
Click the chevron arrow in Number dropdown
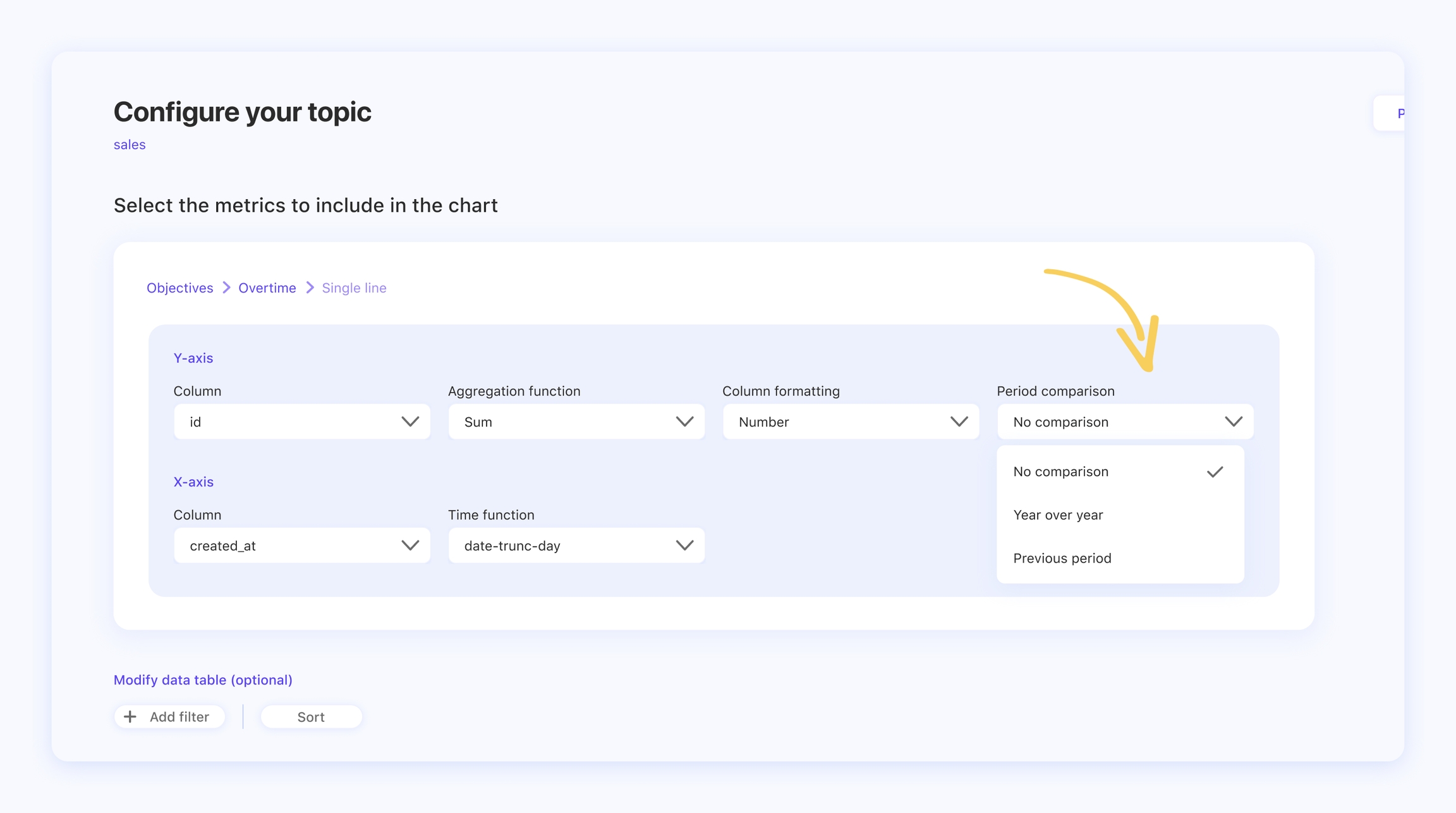959,422
